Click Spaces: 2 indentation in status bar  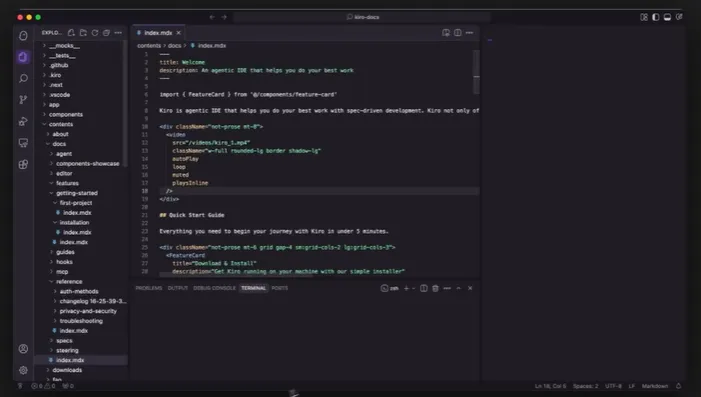(x=585, y=386)
